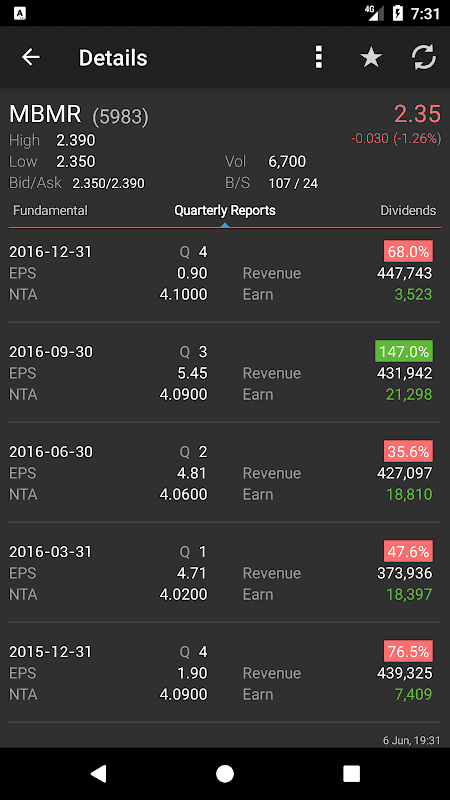Tap the MBMR stock name heading
Image resolution: width=450 pixels, height=800 pixels.
pyautogui.click(x=45, y=114)
